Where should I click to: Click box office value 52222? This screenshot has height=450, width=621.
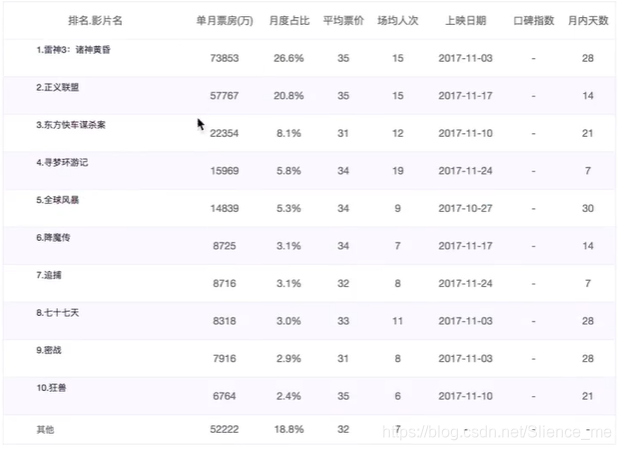tap(225, 429)
